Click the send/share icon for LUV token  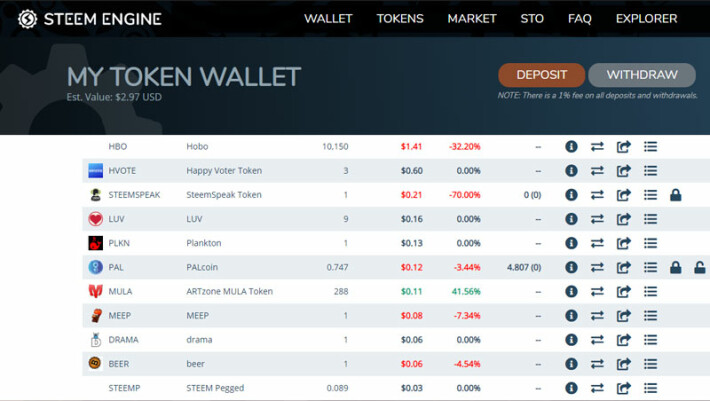(x=624, y=219)
